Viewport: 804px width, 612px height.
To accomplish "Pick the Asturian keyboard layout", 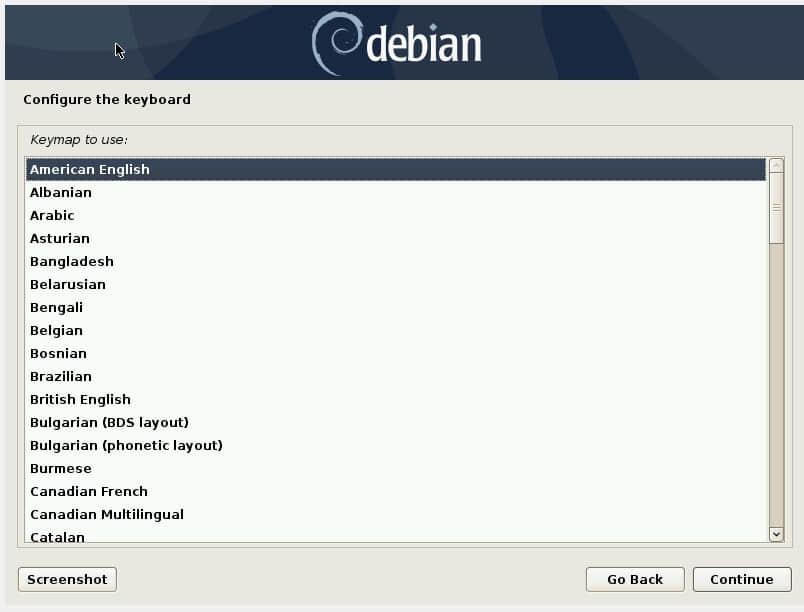I will [x=60, y=238].
